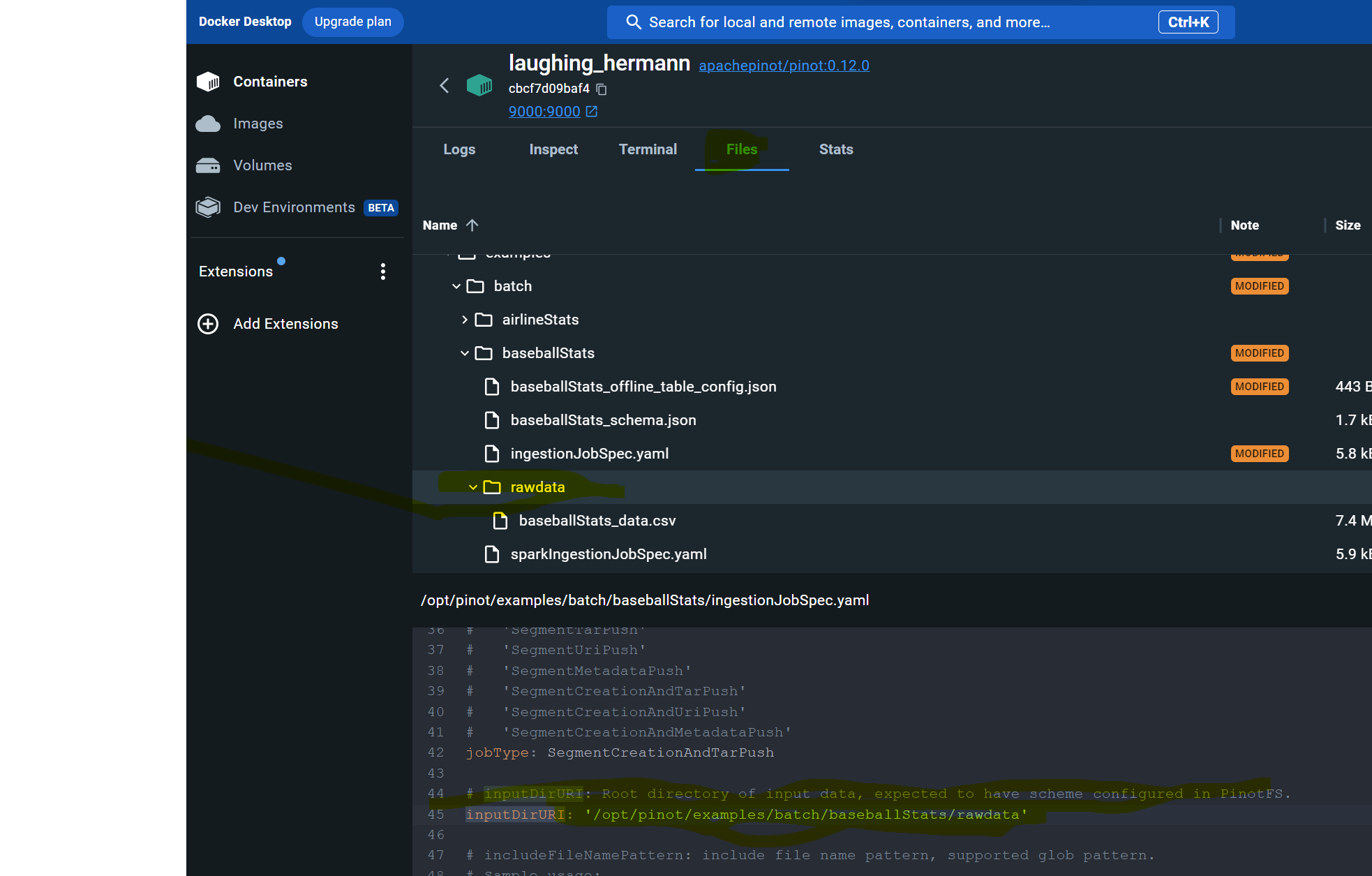Go back using the left arrow icon

point(445,85)
